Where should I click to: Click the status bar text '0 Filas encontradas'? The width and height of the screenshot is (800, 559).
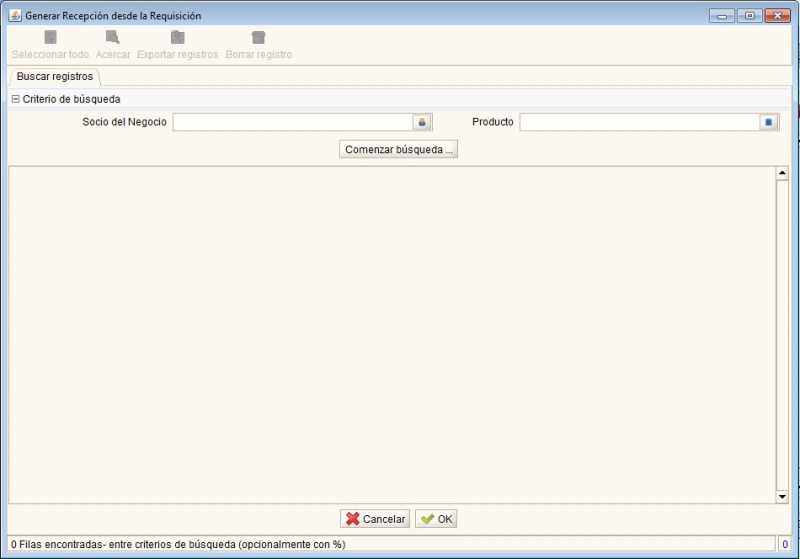pos(57,544)
